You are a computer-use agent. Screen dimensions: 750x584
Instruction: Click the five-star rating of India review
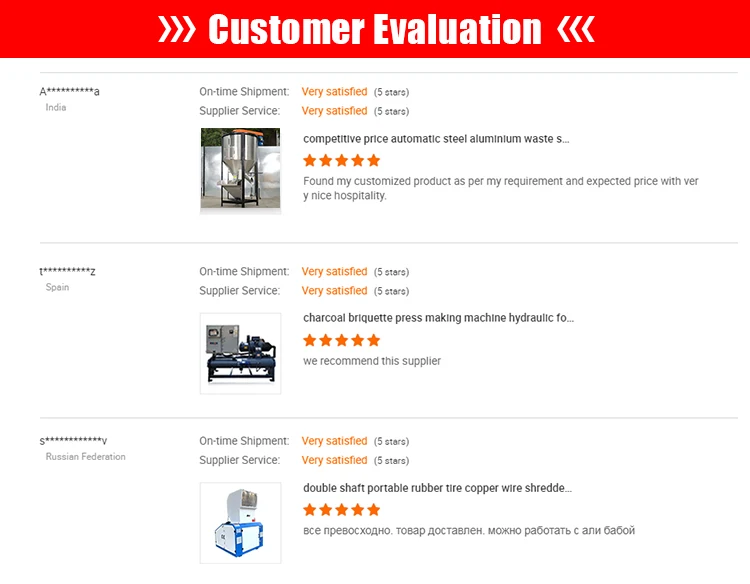(342, 160)
